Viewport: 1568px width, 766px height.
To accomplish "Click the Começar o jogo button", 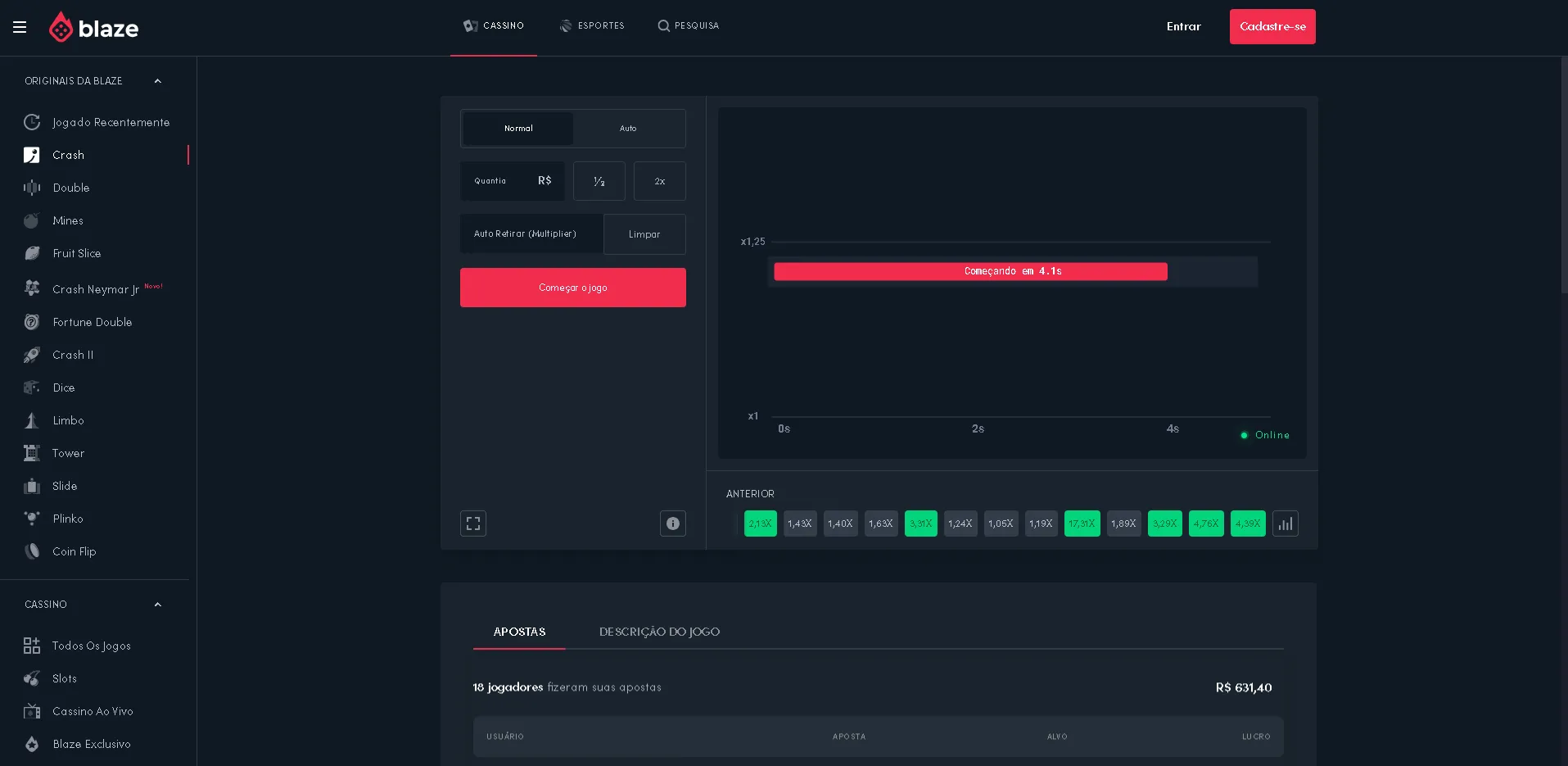I will pos(573,288).
